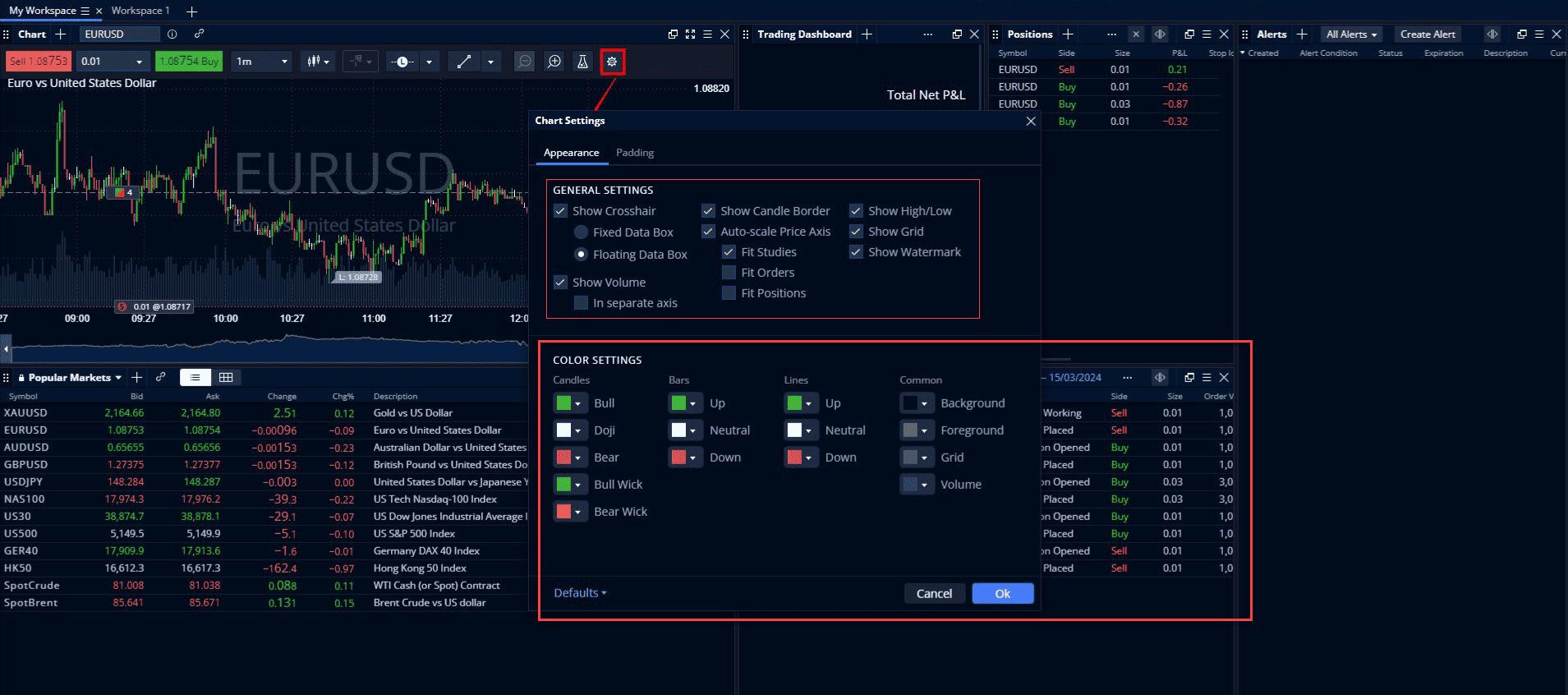The height and width of the screenshot is (695, 1568).
Task: Click the 1.08754 Buy button
Action: (x=189, y=62)
